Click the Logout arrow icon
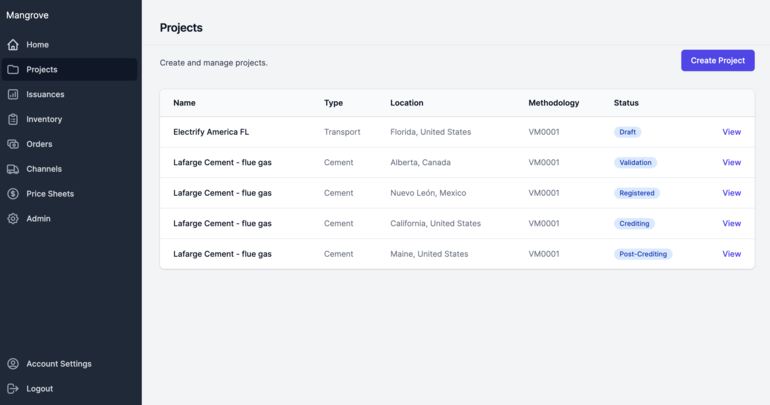Image resolution: width=770 pixels, height=405 pixels. [13, 389]
